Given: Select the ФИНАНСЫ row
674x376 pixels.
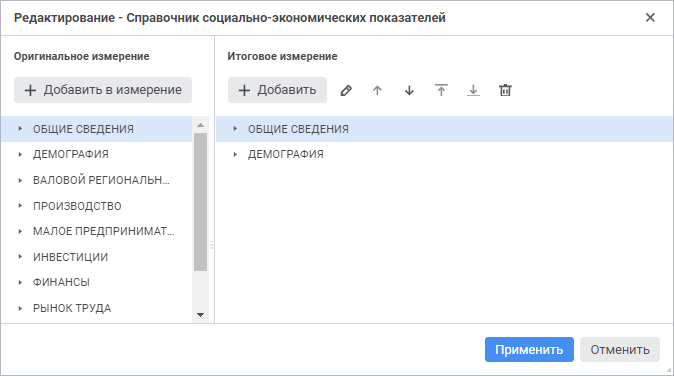Looking at the screenshot, I should click(96, 282).
